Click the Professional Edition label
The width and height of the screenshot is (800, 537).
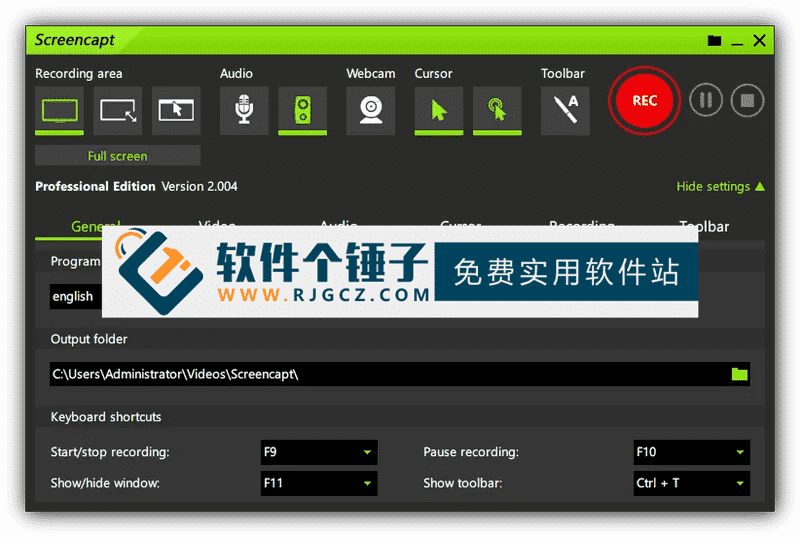tap(95, 187)
